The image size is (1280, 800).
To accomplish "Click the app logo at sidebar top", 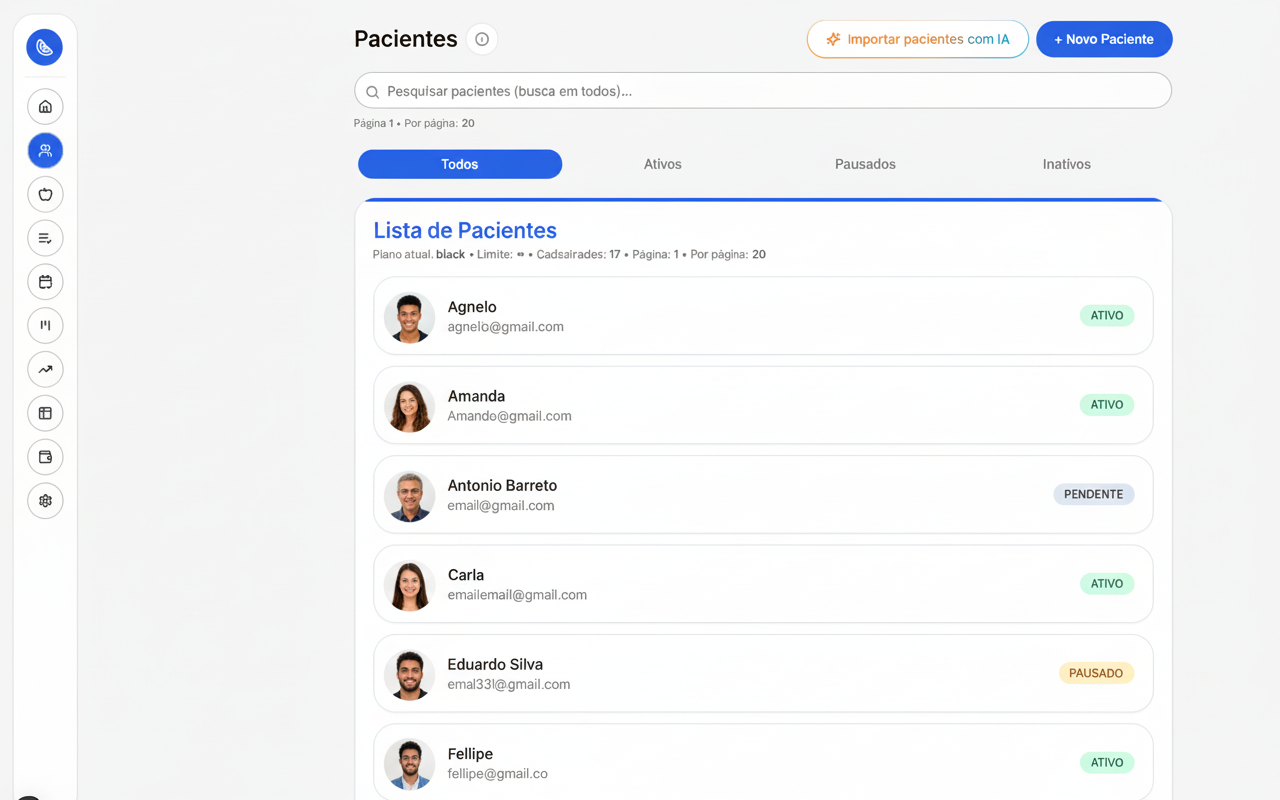I will point(45,47).
